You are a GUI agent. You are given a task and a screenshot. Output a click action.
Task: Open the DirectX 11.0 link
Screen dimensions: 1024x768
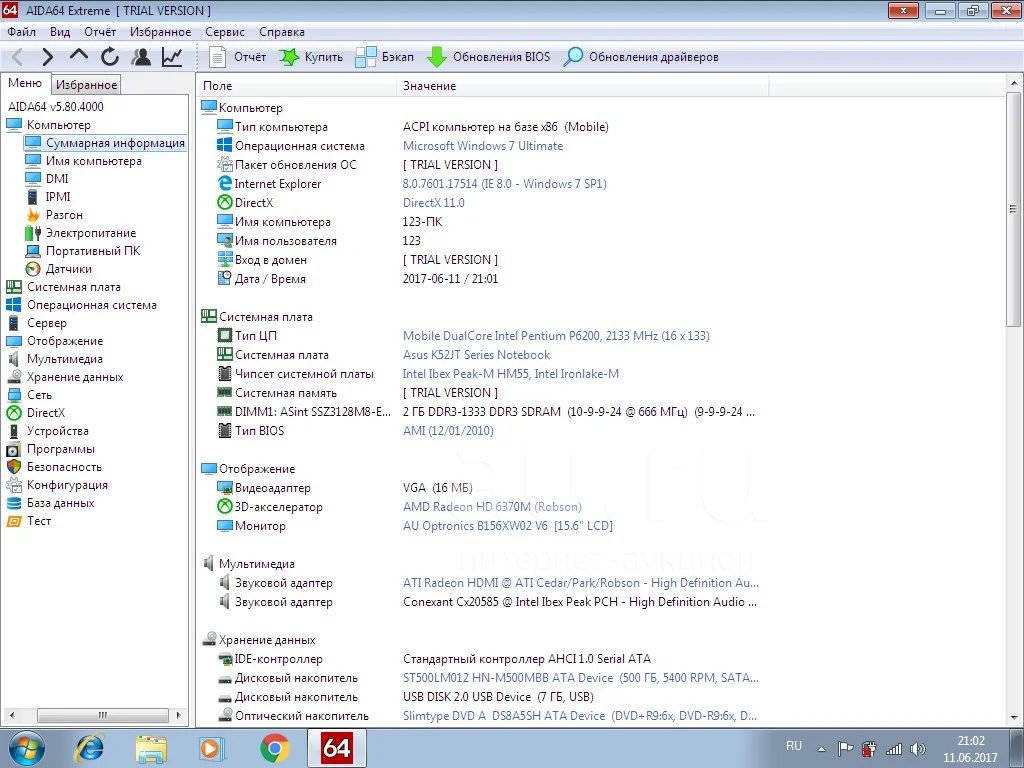(434, 202)
